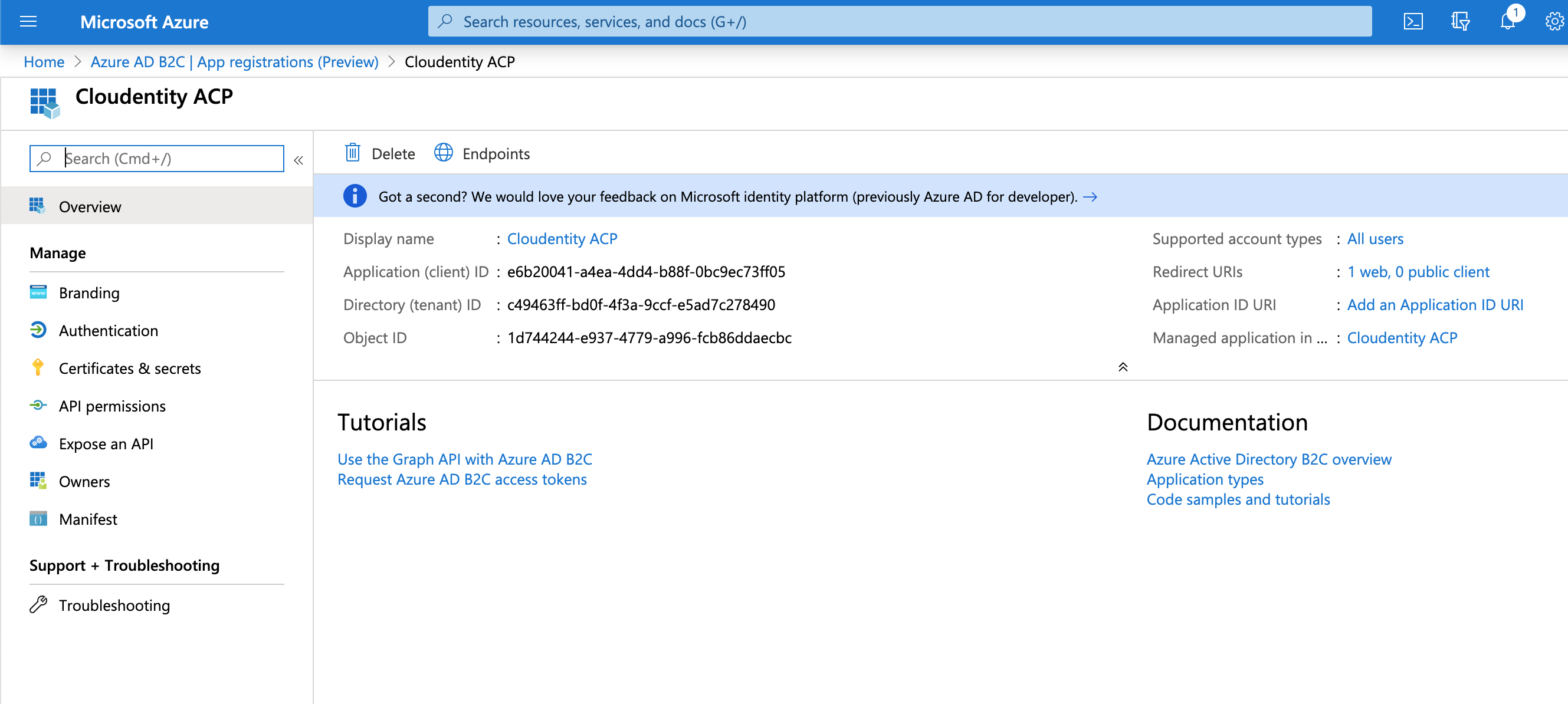Open Code samples and tutorials link
The height and width of the screenshot is (704, 1568).
[1238, 499]
